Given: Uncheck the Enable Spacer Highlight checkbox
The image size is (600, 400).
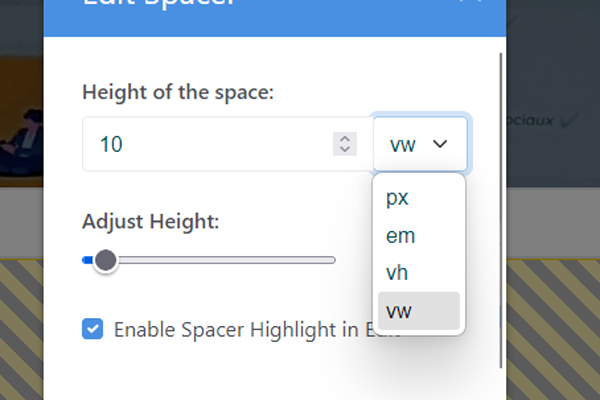Looking at the screenshot, I should (93, 329).
